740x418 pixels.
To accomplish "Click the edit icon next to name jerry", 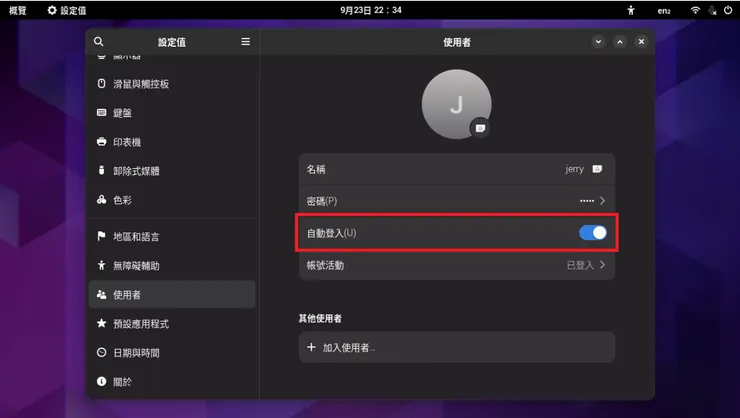I will [597, 169].
